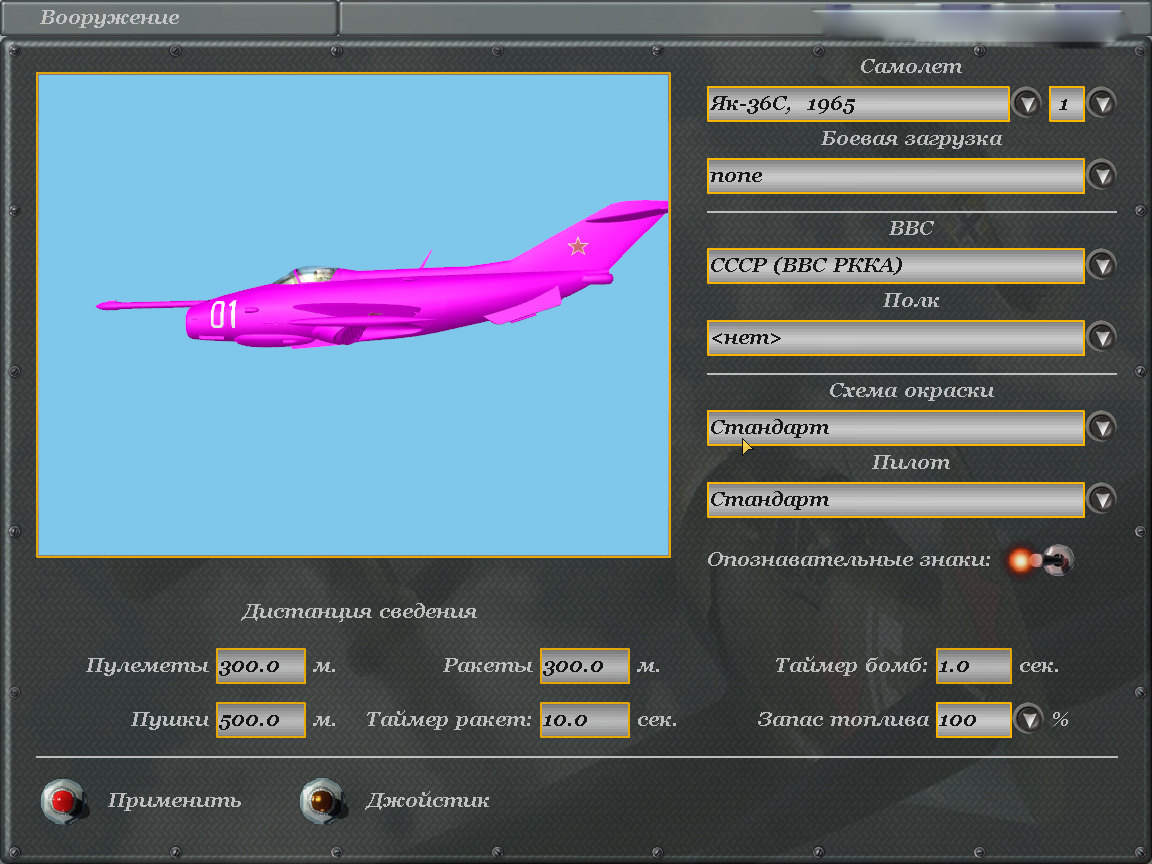
Task: Click the Запас топлива field showing 100
Action: click(973, 719)
